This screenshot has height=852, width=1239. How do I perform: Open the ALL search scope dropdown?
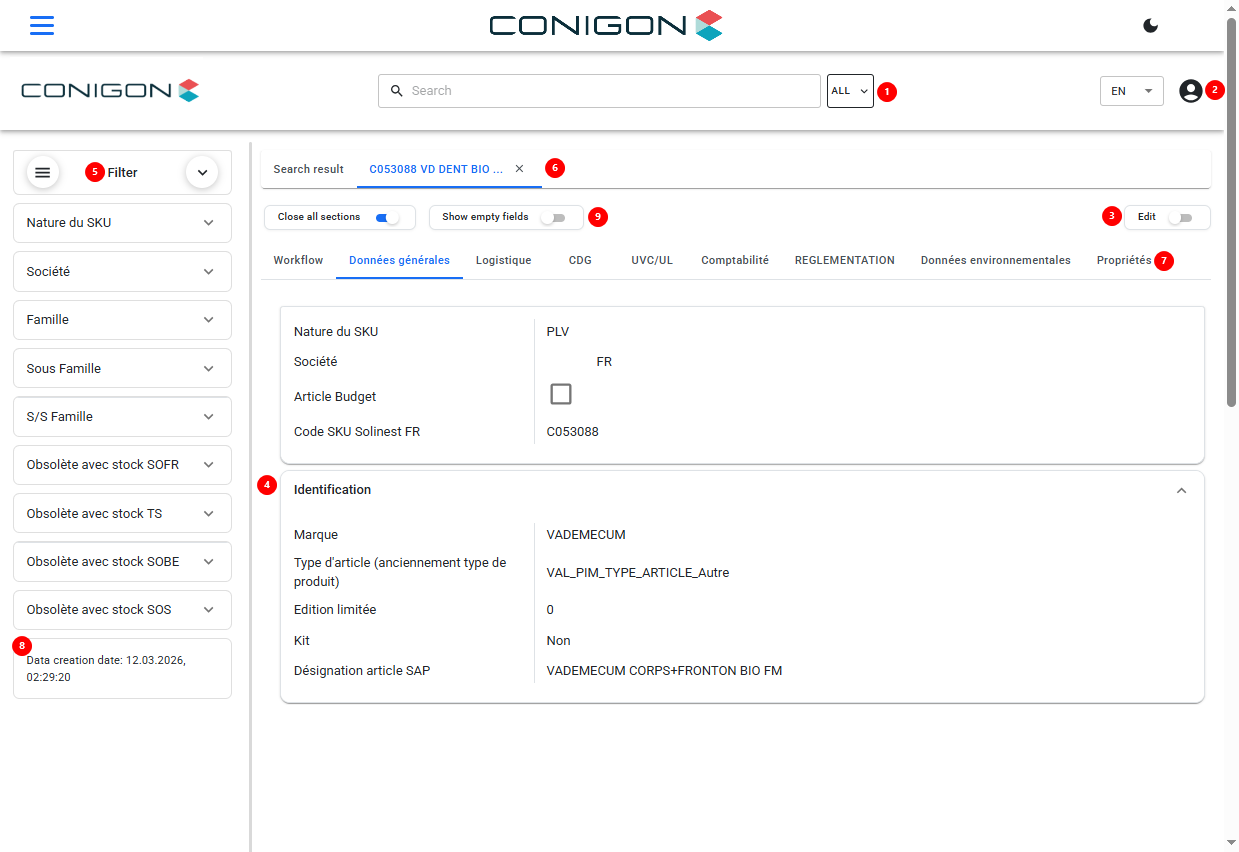(x=850, y=91)
